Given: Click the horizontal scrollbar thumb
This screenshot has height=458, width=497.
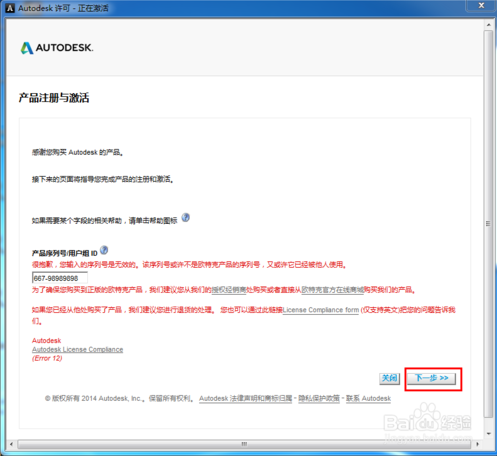Looking at the screenshot, I should (244, 444).
